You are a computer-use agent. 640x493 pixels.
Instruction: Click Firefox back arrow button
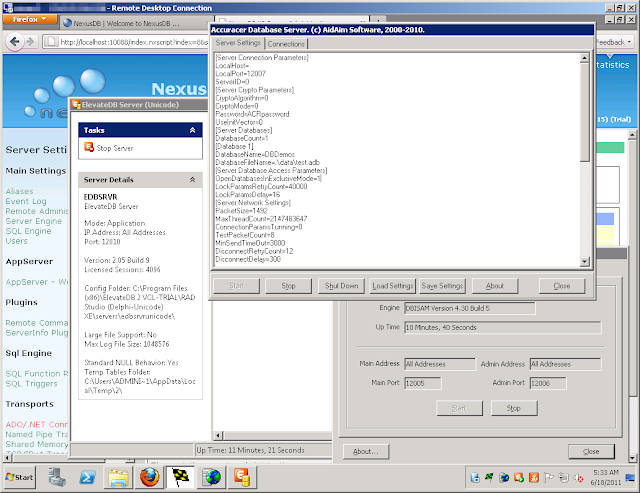15,42
